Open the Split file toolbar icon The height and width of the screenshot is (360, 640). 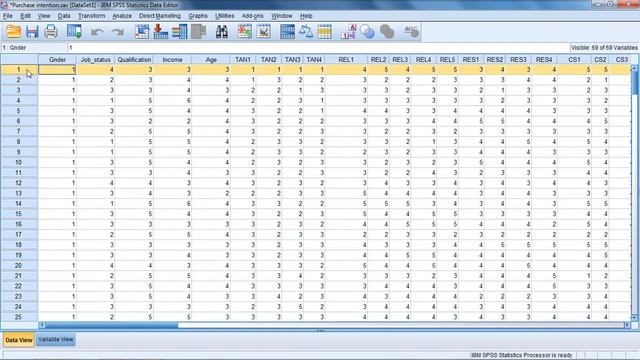tap(287, 32)
